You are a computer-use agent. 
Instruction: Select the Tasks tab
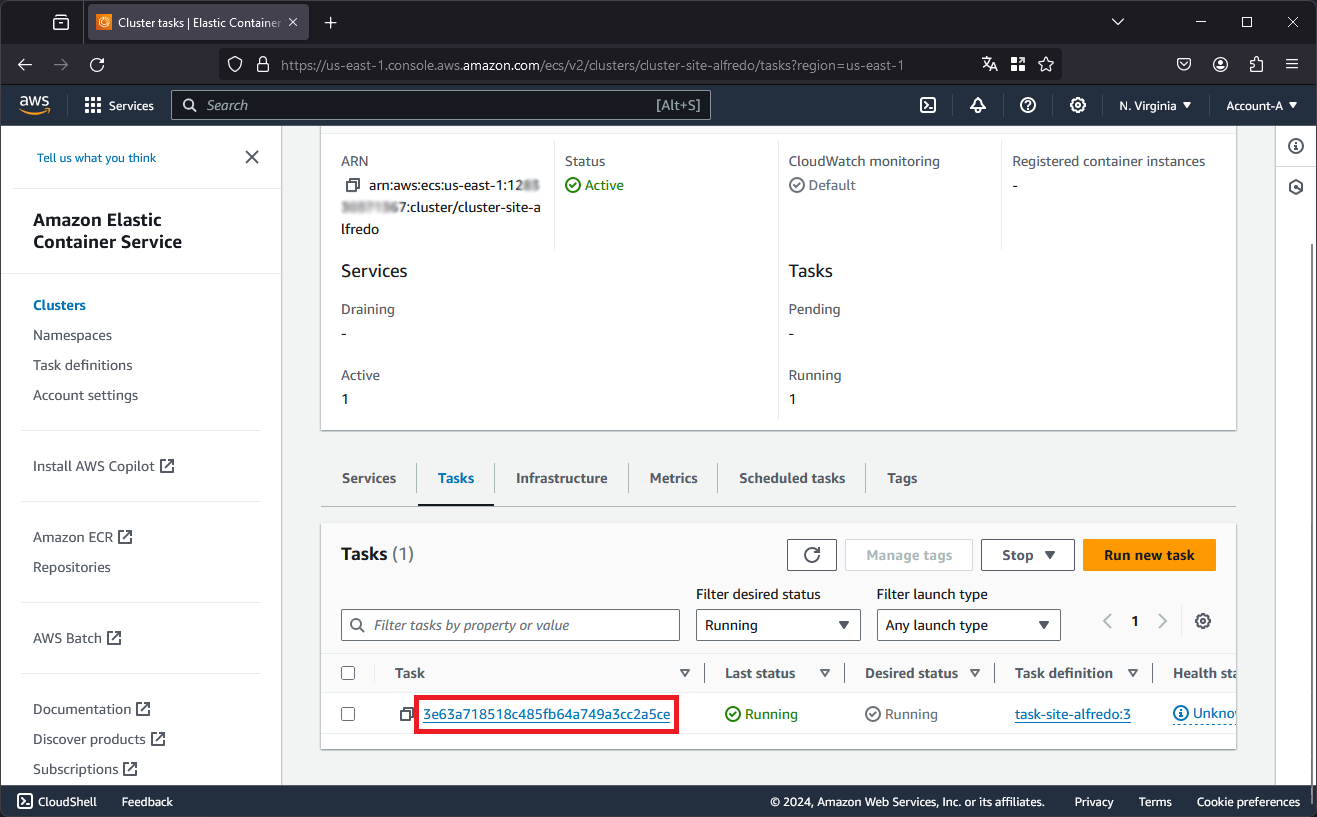[456, 478]
